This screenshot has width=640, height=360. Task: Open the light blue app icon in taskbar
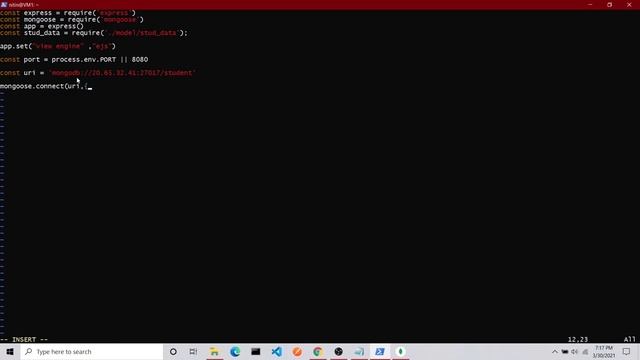click(x=359, y=351)
